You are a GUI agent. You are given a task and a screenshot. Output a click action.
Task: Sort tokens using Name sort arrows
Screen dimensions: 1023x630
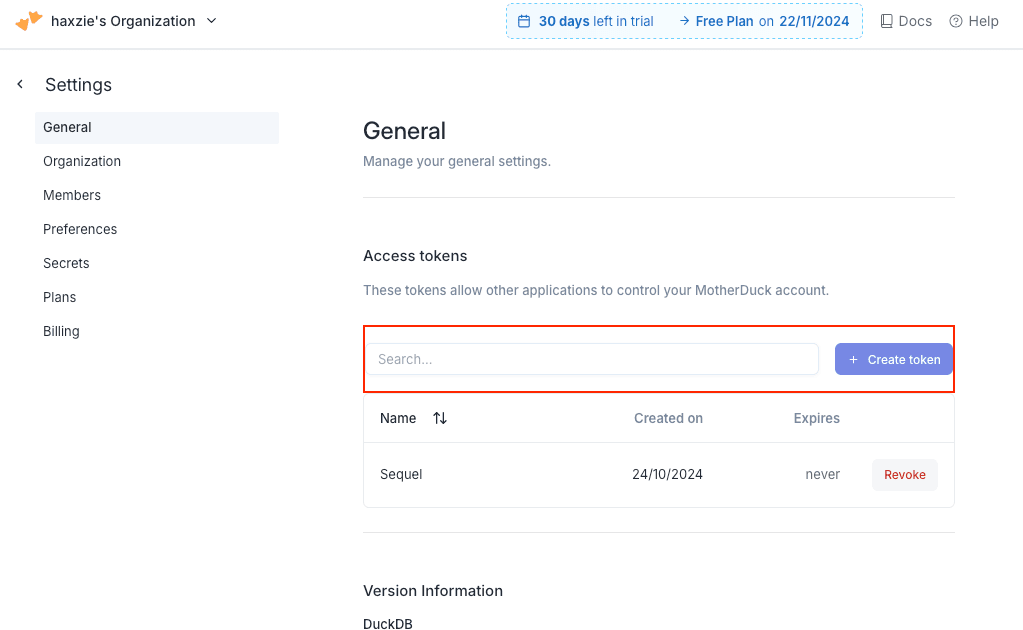coord(440,418)
